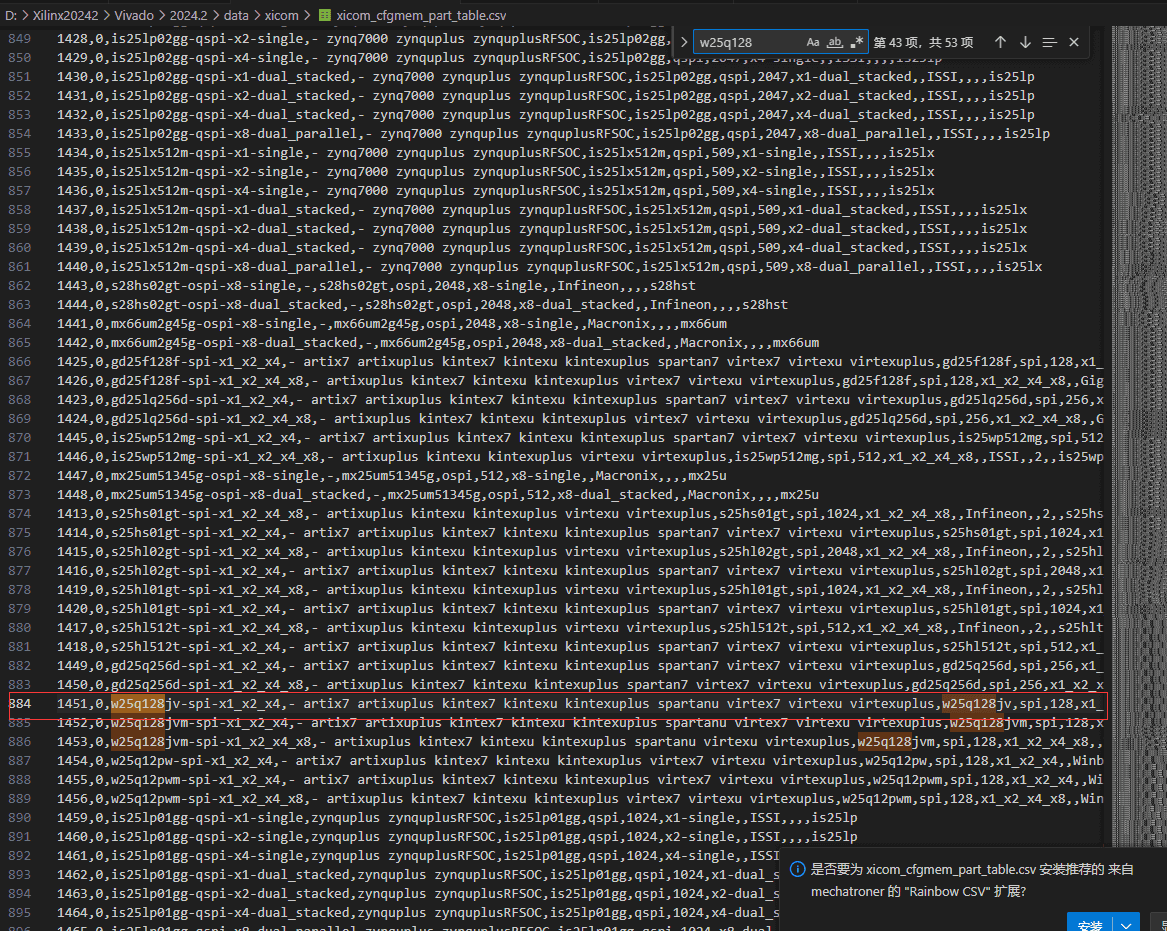Viewport: 1167px width, 931px height.
Task: Click the line starting with 1447,0,mx25um51345g-ospi-x8-single
Action: (392, 476)
